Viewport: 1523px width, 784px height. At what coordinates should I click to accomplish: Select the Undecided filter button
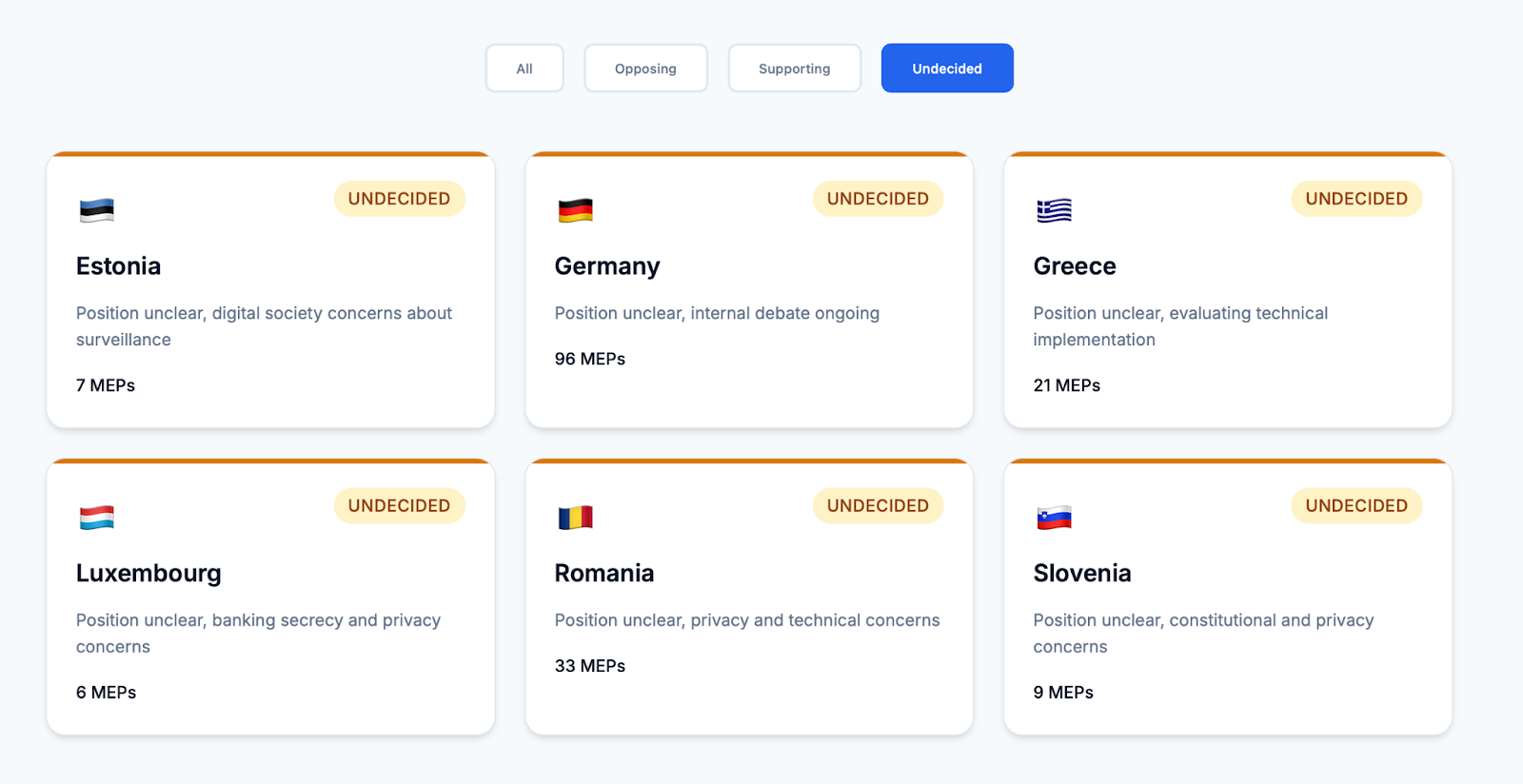(x=947, y=69)
